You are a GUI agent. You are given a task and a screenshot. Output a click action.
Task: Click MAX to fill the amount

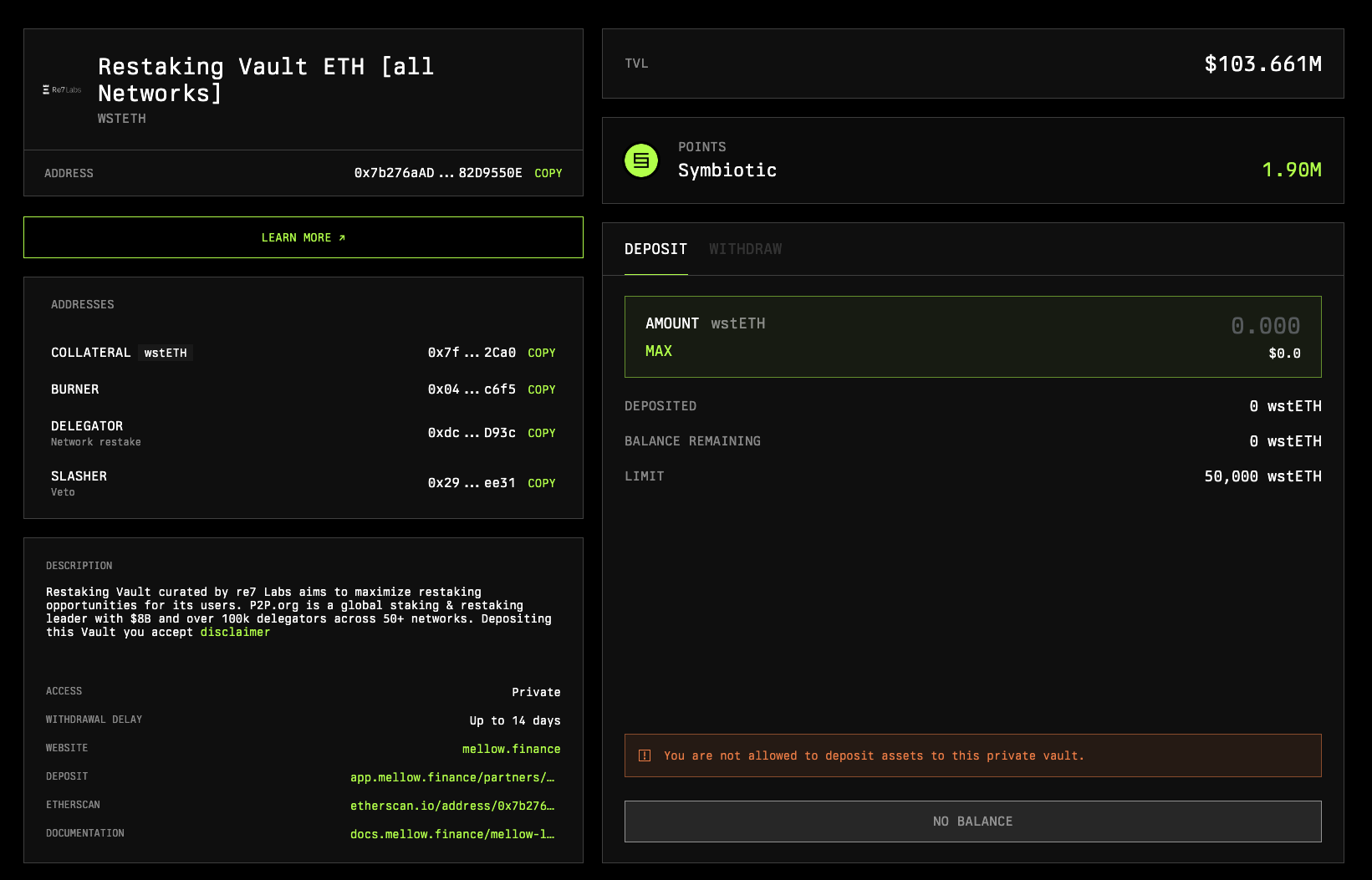tap(659, 351)
